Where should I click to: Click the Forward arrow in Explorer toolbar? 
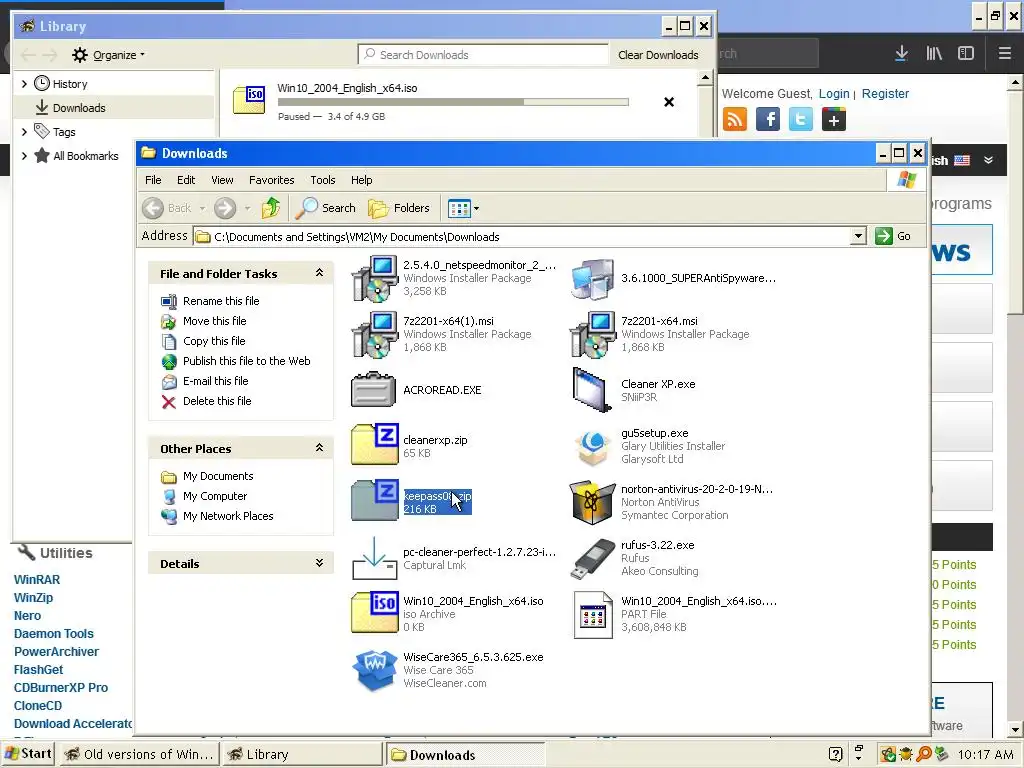225,208
